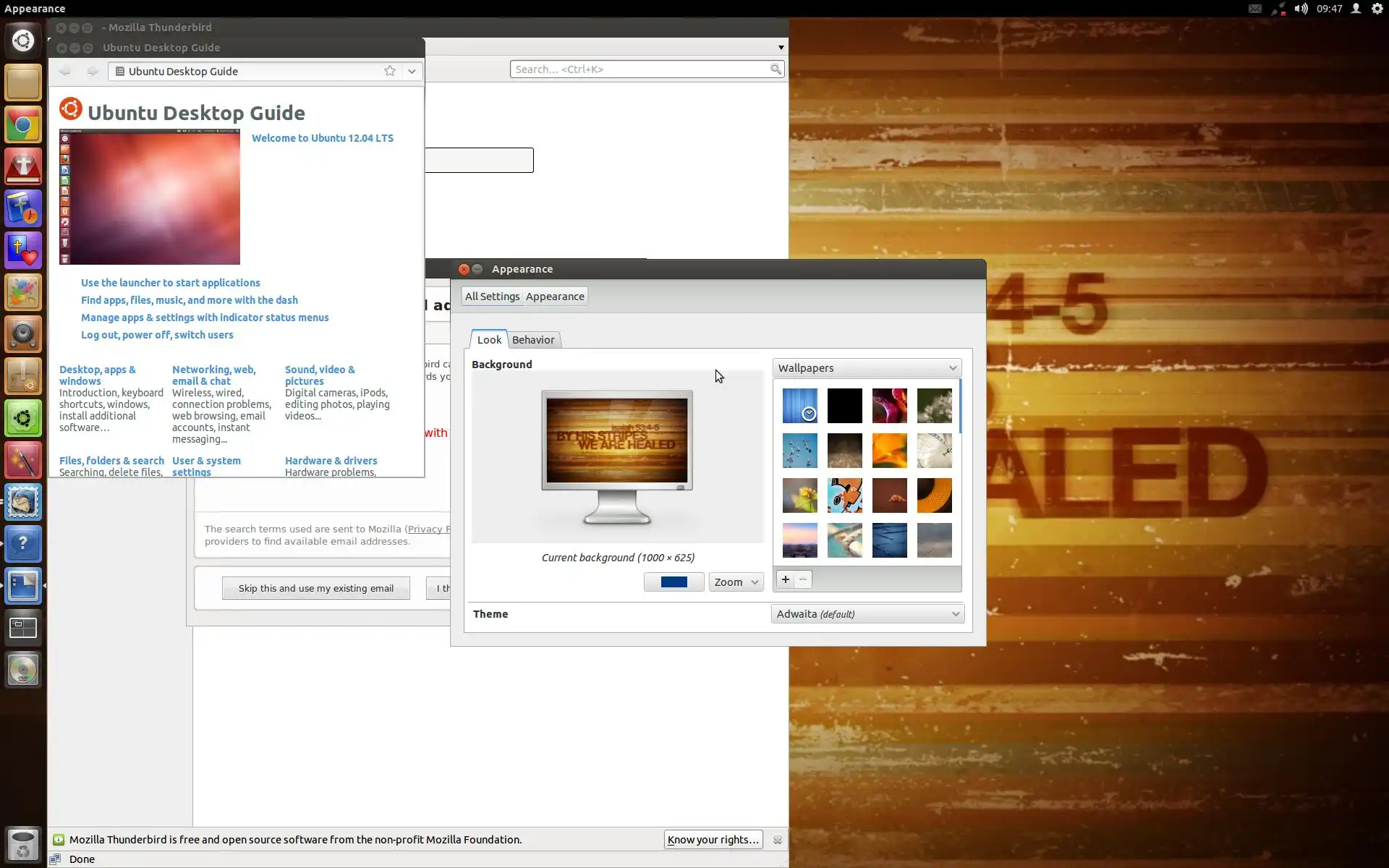Viewport: 1389px width, 868px height.
Task: Go back in Desktop Guide navigation
Action: point(65,71)
